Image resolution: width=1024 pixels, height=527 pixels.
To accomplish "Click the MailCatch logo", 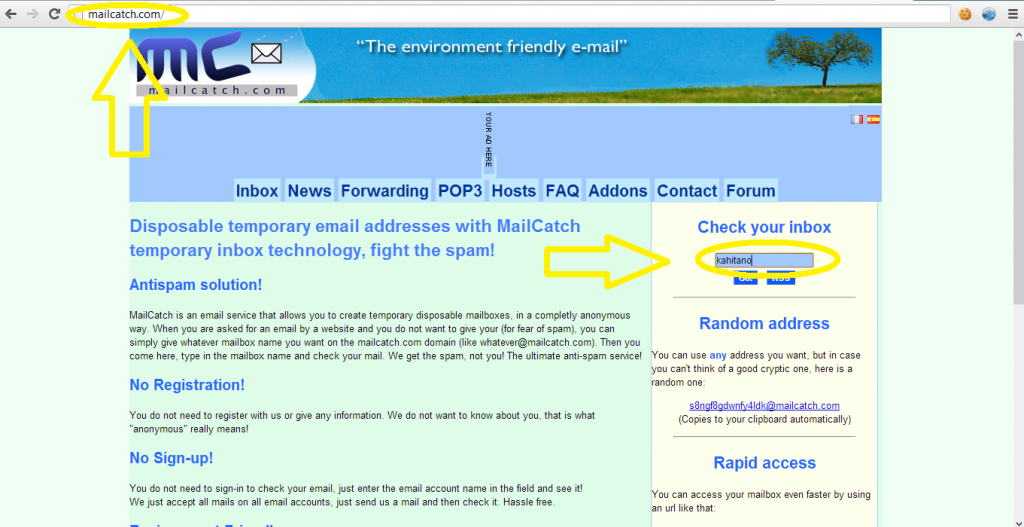I will (x=217, y=66).
